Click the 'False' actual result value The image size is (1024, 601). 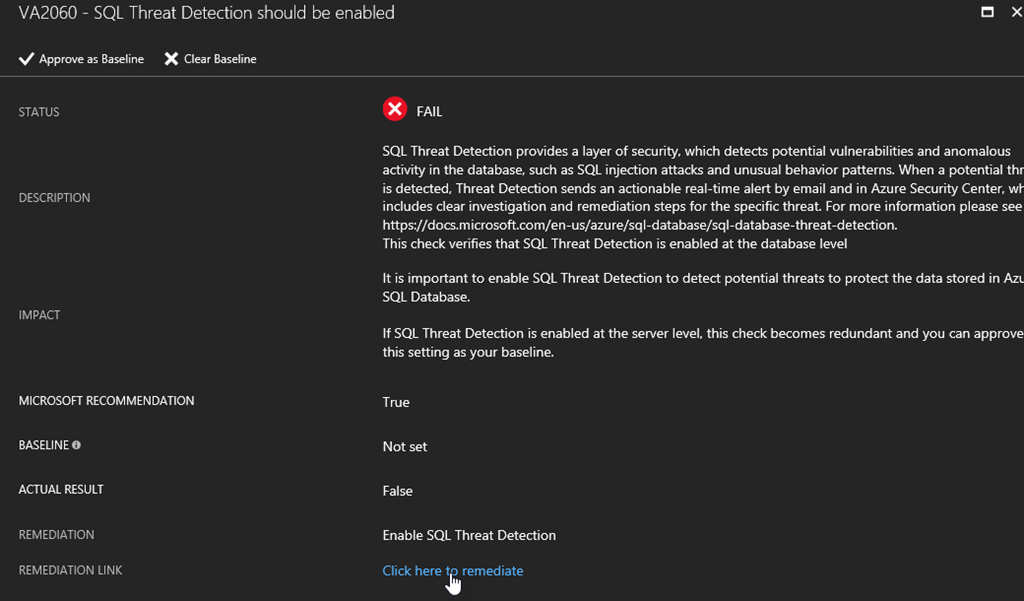[x=397, y=491]
